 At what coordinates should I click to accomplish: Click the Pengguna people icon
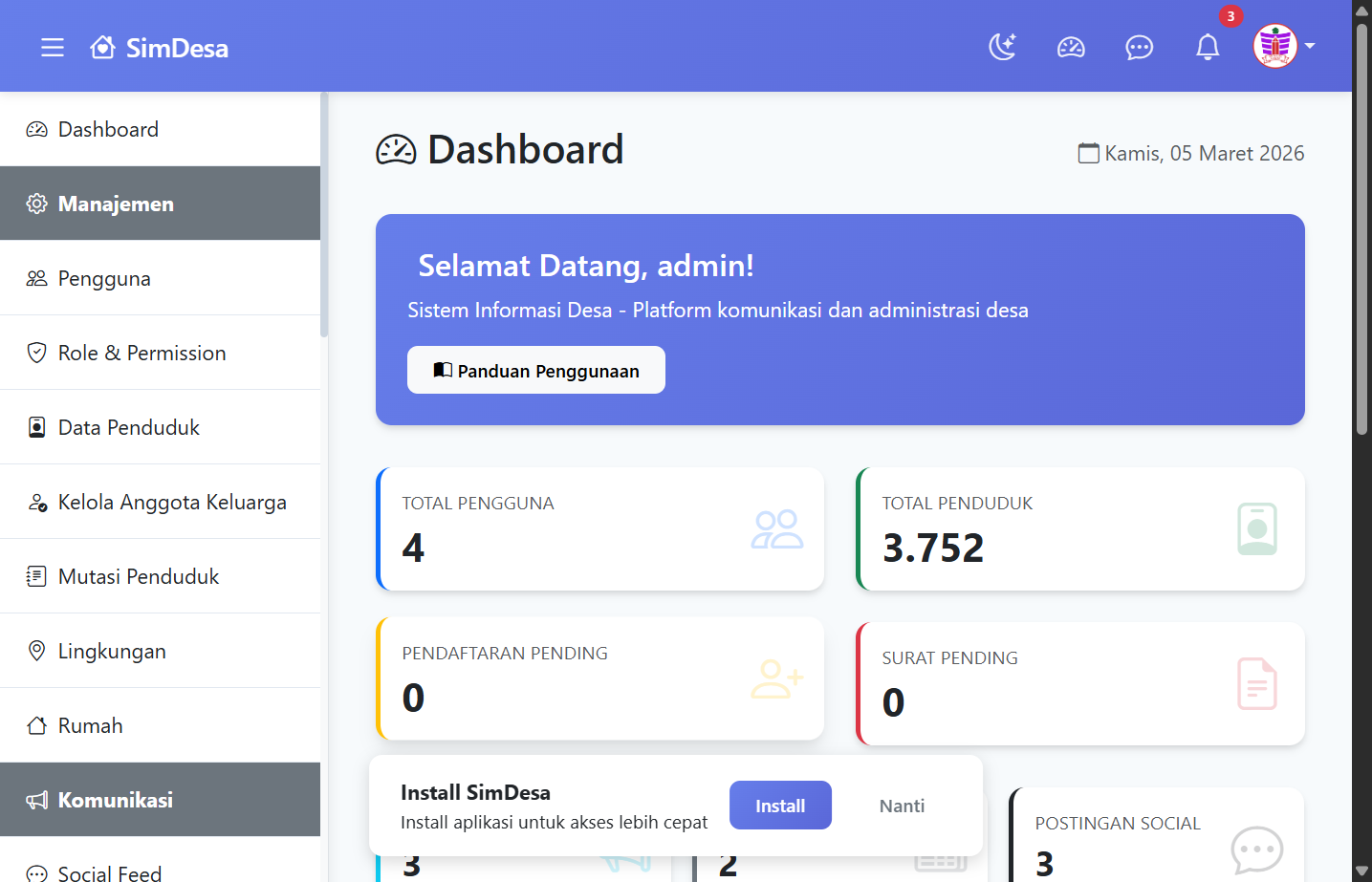36,278
